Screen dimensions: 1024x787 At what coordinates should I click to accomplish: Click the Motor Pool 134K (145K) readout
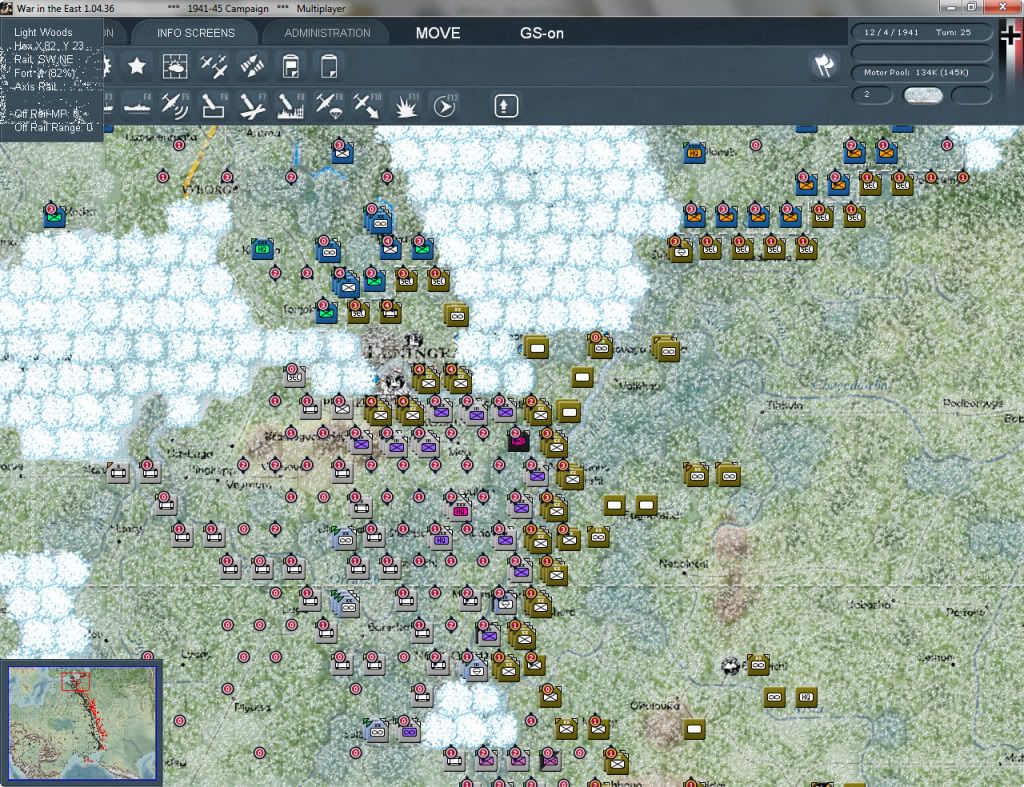tap(921, 72)
